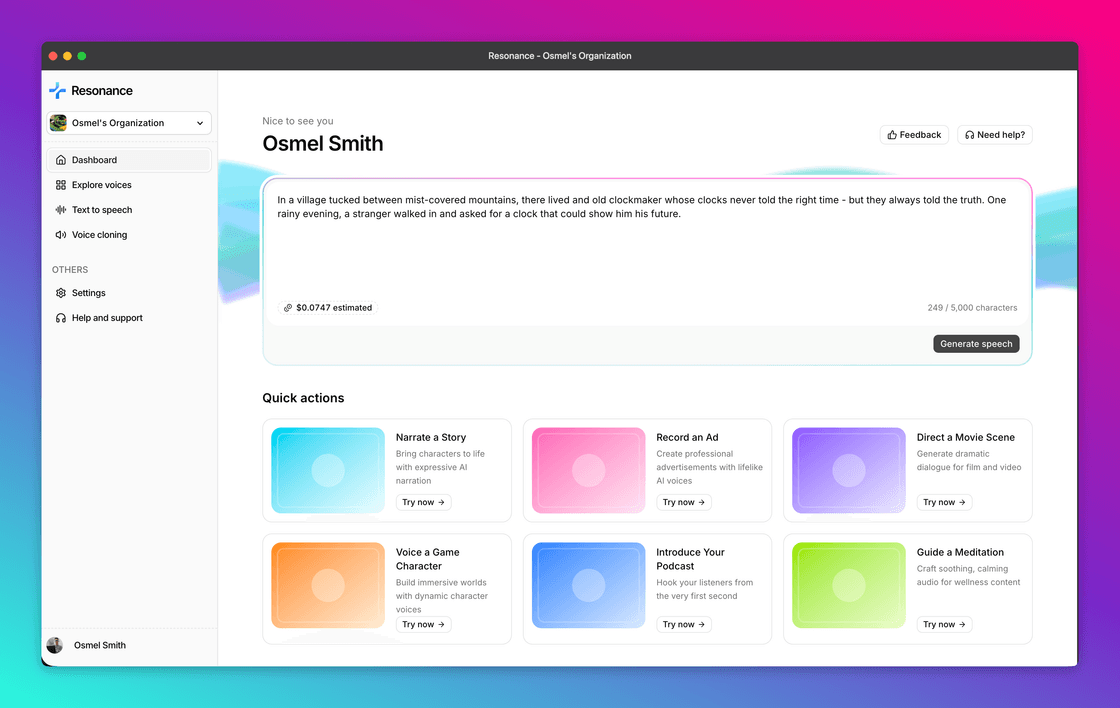This screenshot has height=708, width=1120.
Task: Click the Generate speech button
Action: click(976, 344)
